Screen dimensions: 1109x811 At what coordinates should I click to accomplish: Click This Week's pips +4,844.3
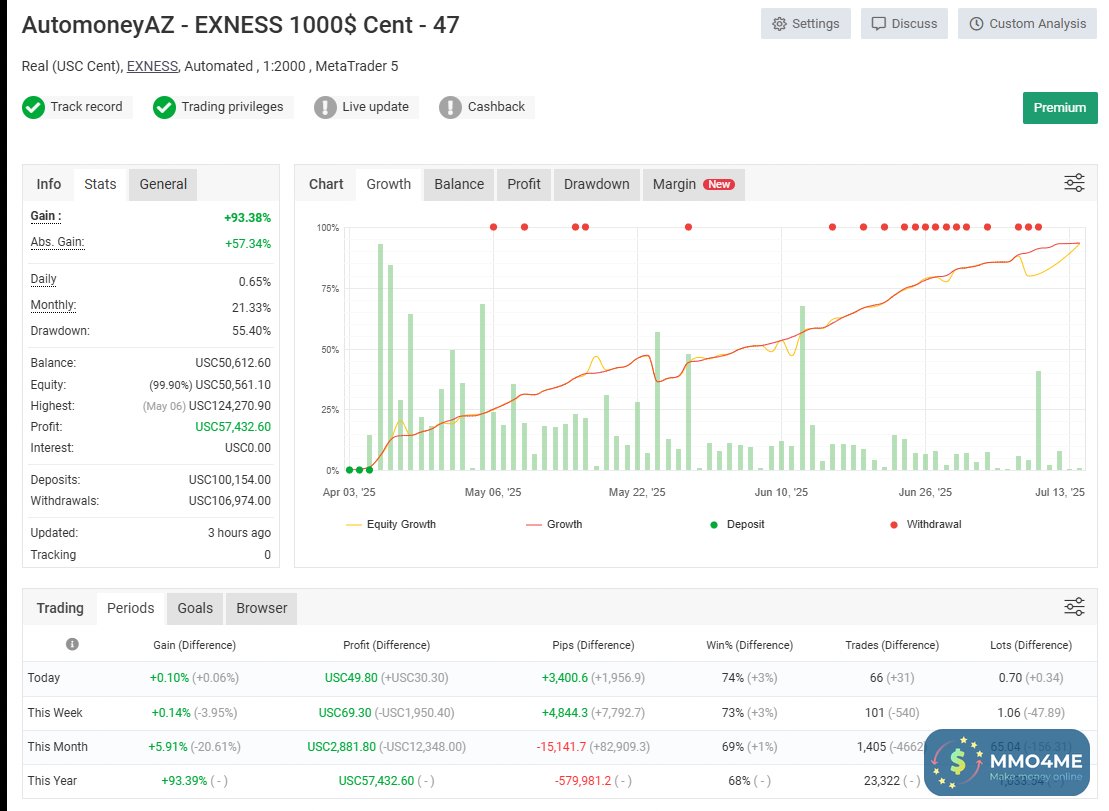564,713
